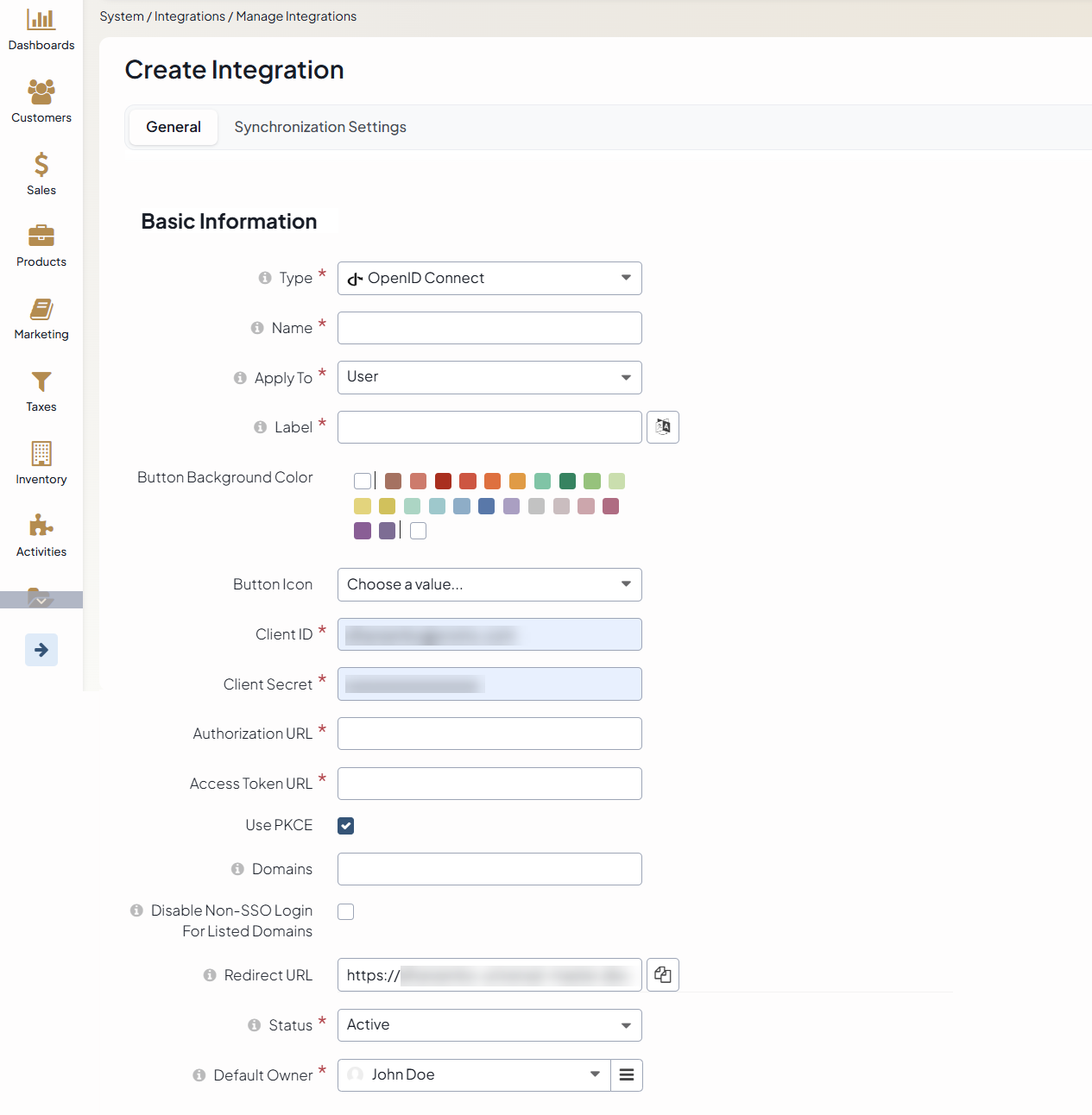Open the Button Icon dropdown
1092x1115 pixels.
pos(489,585)
